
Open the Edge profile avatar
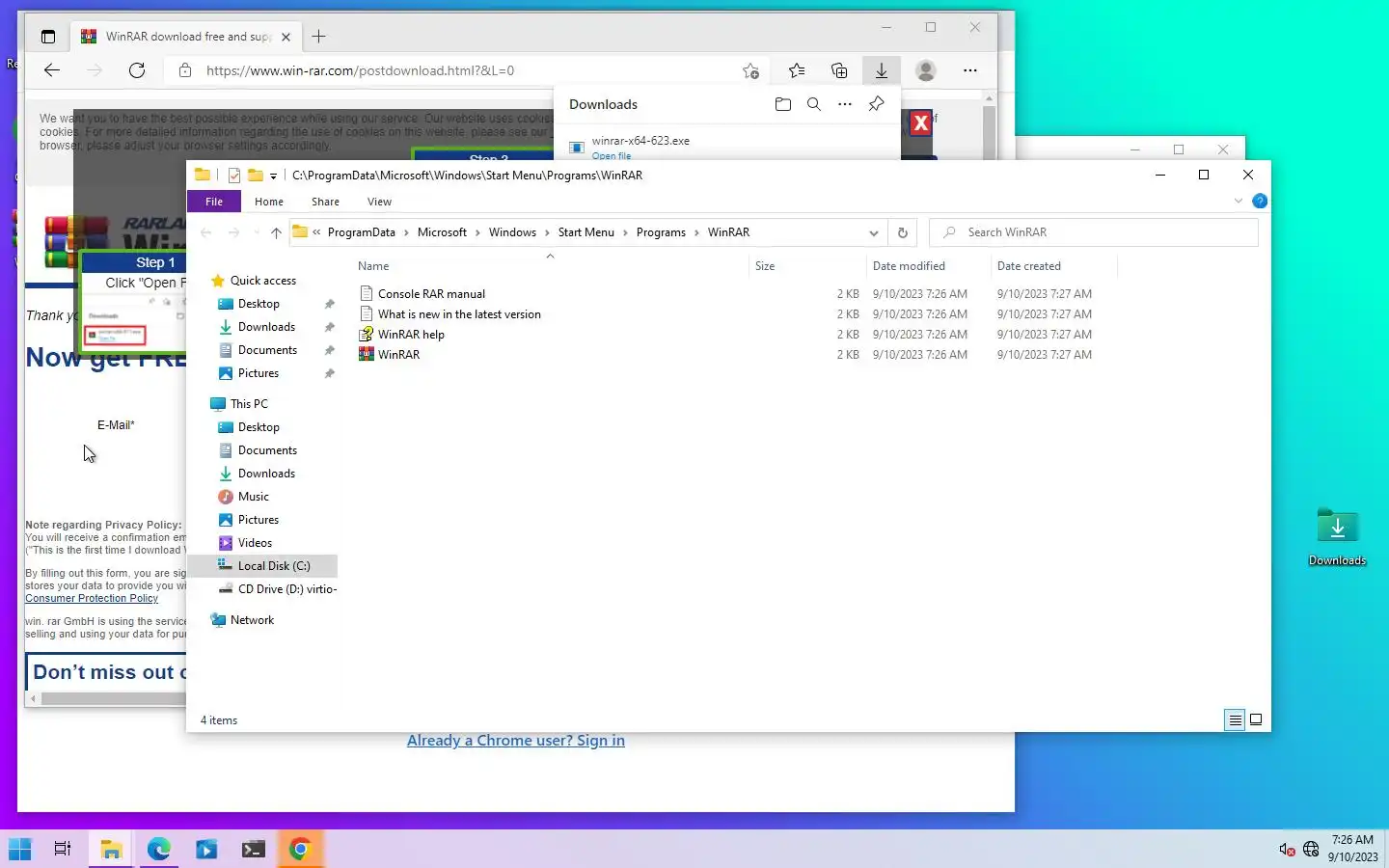[926, 70]
